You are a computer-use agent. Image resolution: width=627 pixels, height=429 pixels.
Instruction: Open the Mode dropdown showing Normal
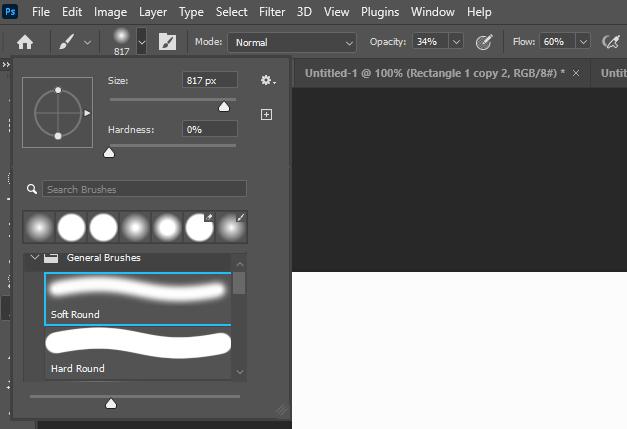tap(292, 42)
